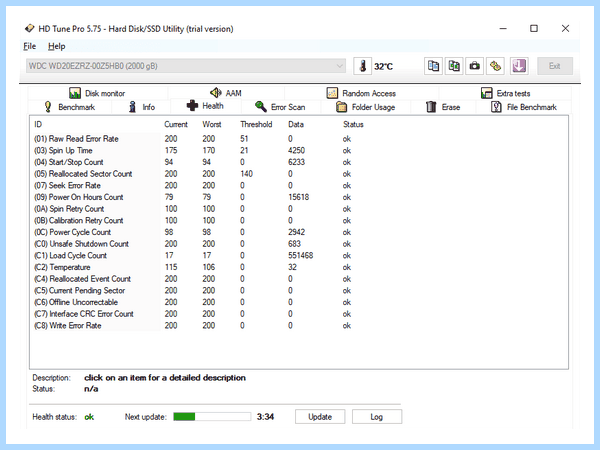Open the Help menu
600x450 pixels.
57,46
